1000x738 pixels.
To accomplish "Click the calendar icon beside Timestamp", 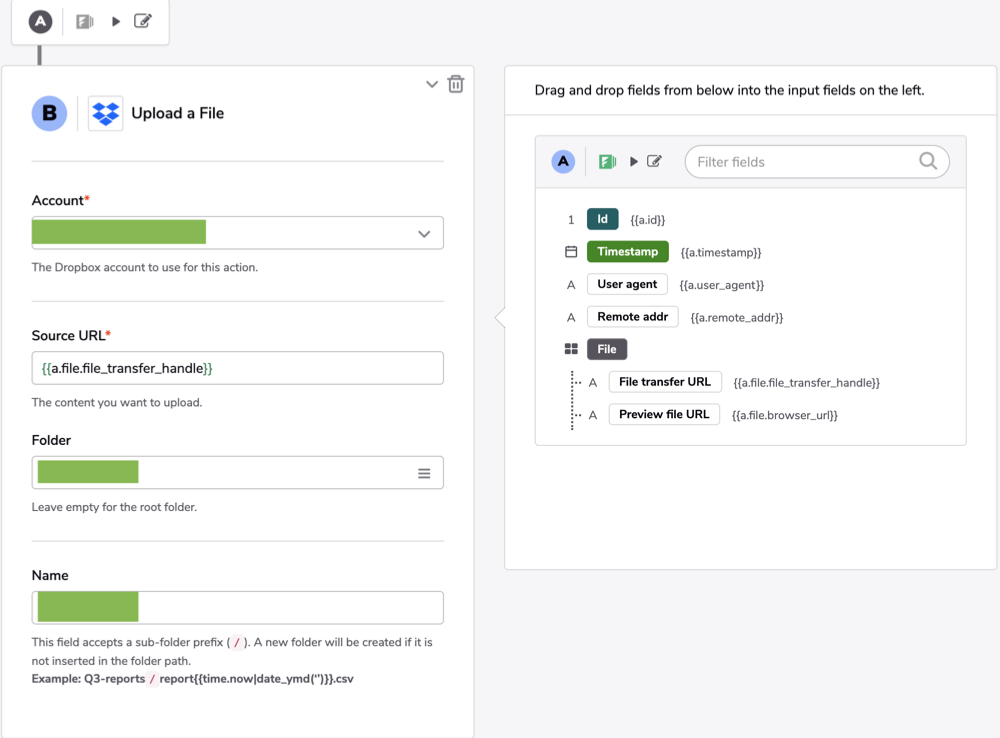I will pos(571,252).
